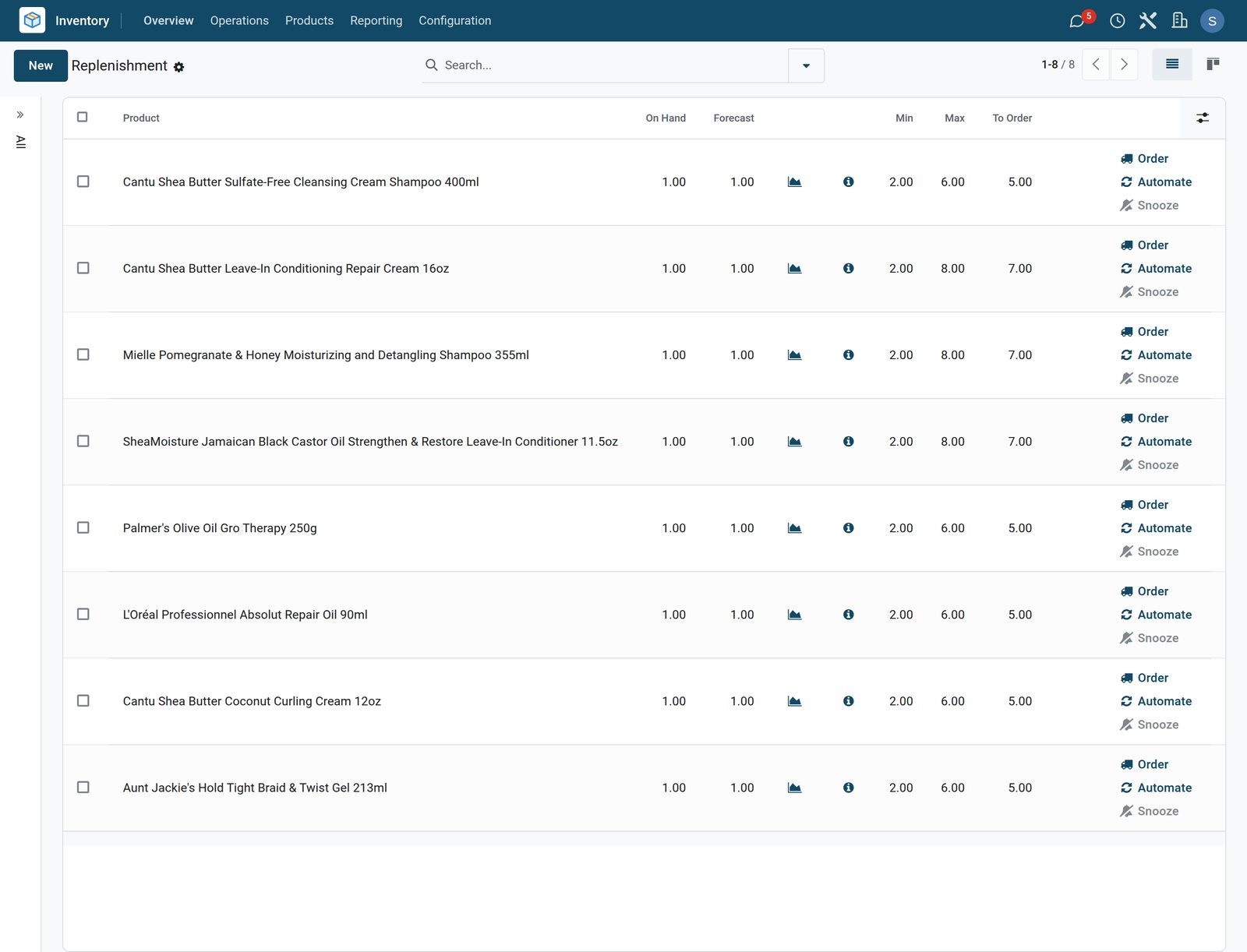Open the user avatar menu
This screenshot has width=1247, height=952.
(1212, 21)
